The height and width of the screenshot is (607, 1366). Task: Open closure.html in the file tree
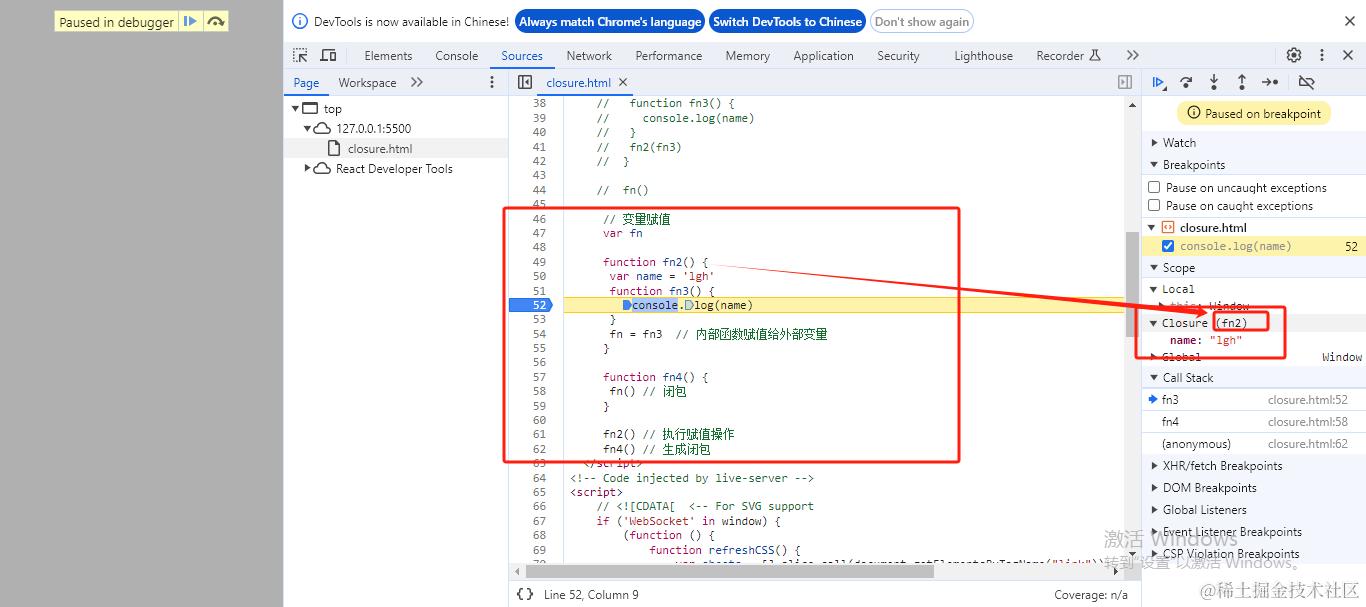[380, 149]
